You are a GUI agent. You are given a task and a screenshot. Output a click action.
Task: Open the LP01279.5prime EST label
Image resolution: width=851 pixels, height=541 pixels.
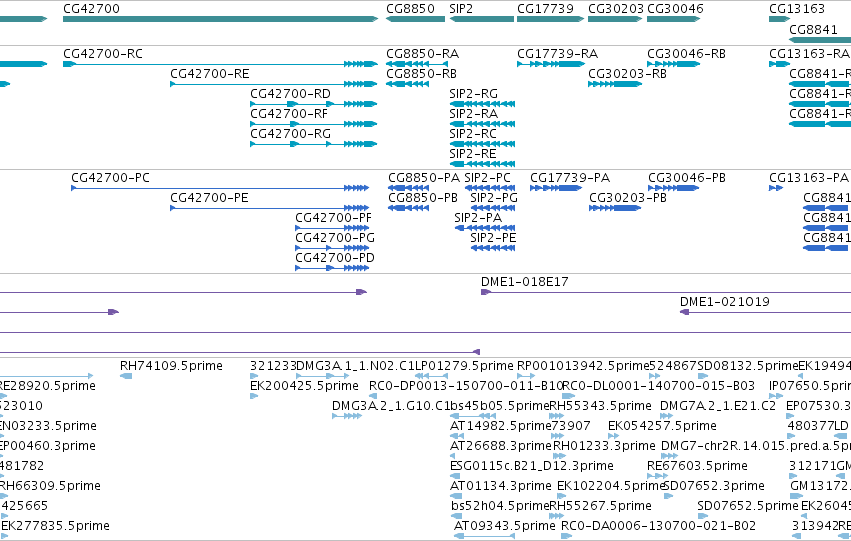pyautogui.click(x=464, y=366)
